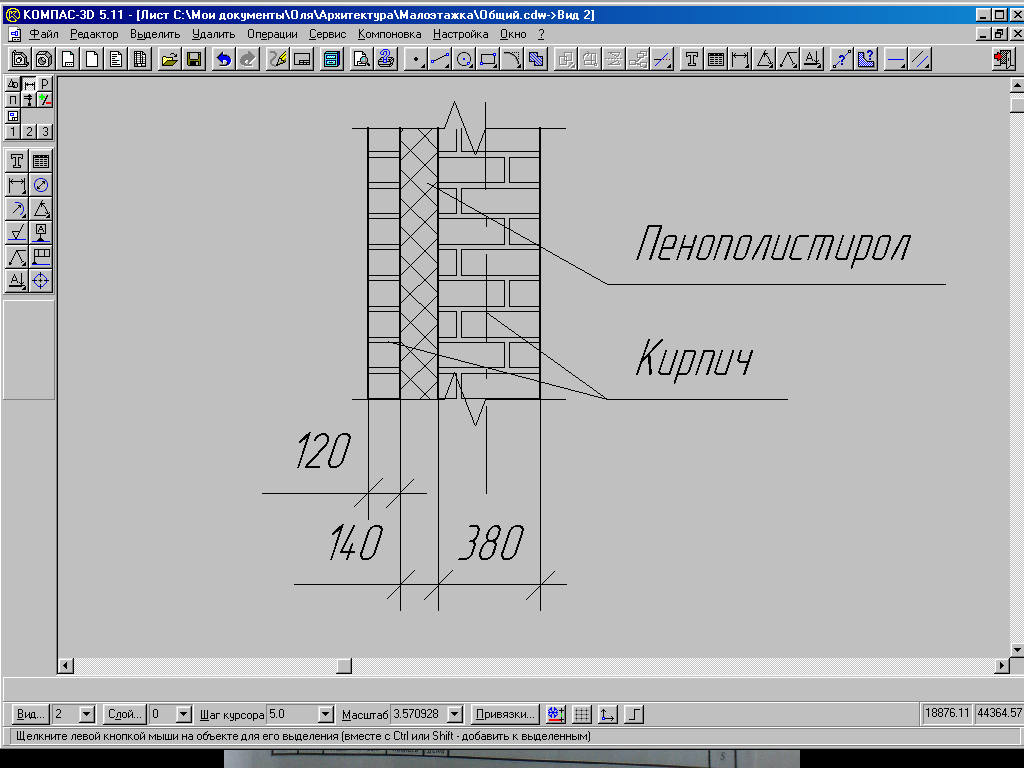Toggle the local coordinate system button

(x=607, y=714)
